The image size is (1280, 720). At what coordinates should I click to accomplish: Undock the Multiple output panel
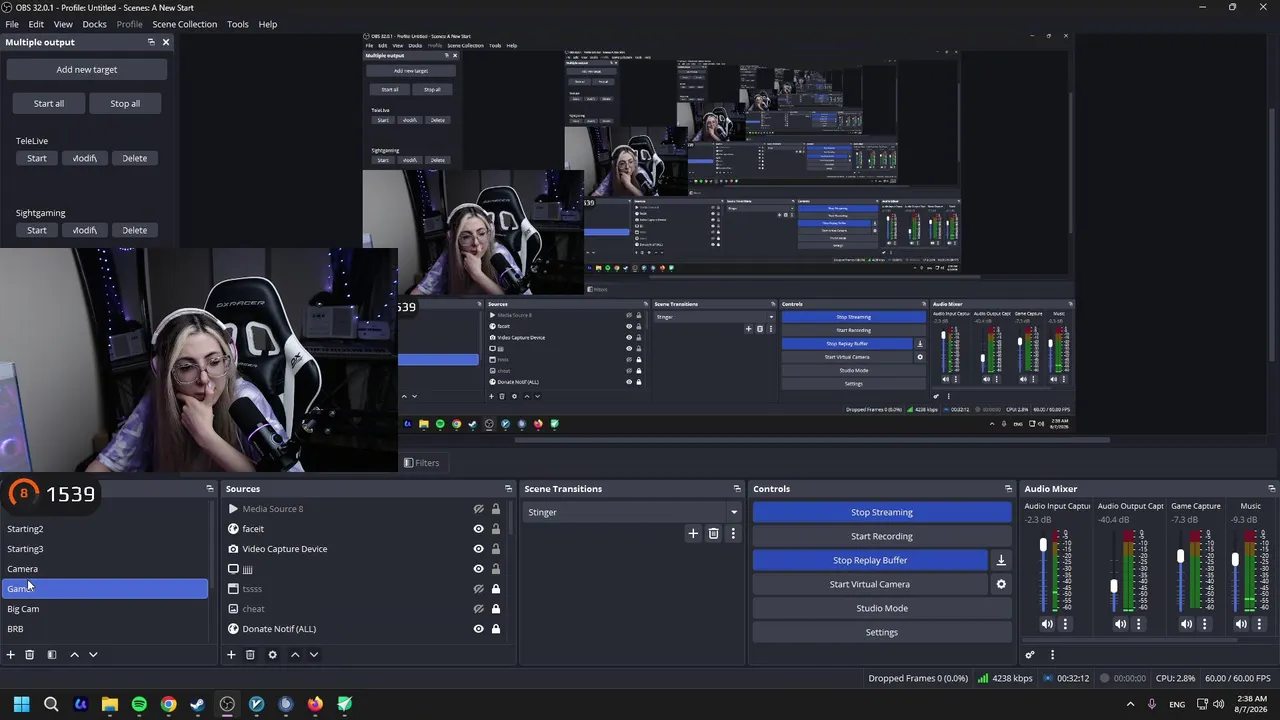click(151, 42)
